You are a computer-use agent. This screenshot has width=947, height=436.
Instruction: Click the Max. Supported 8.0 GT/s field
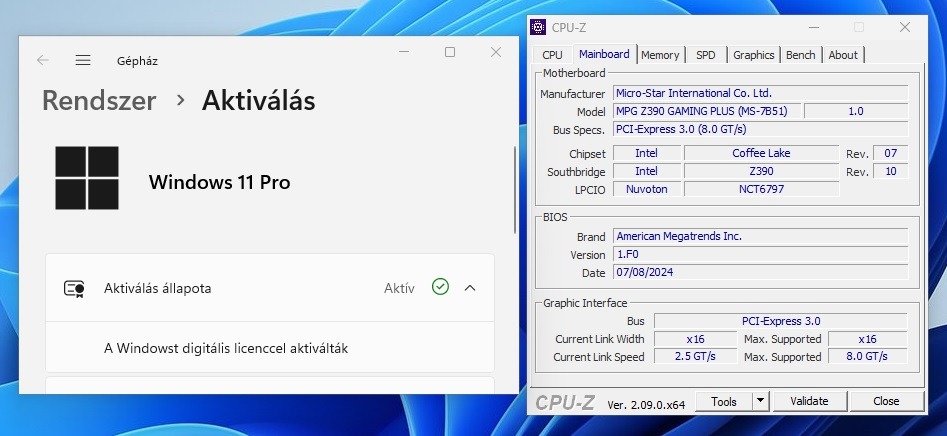(867, 356)
